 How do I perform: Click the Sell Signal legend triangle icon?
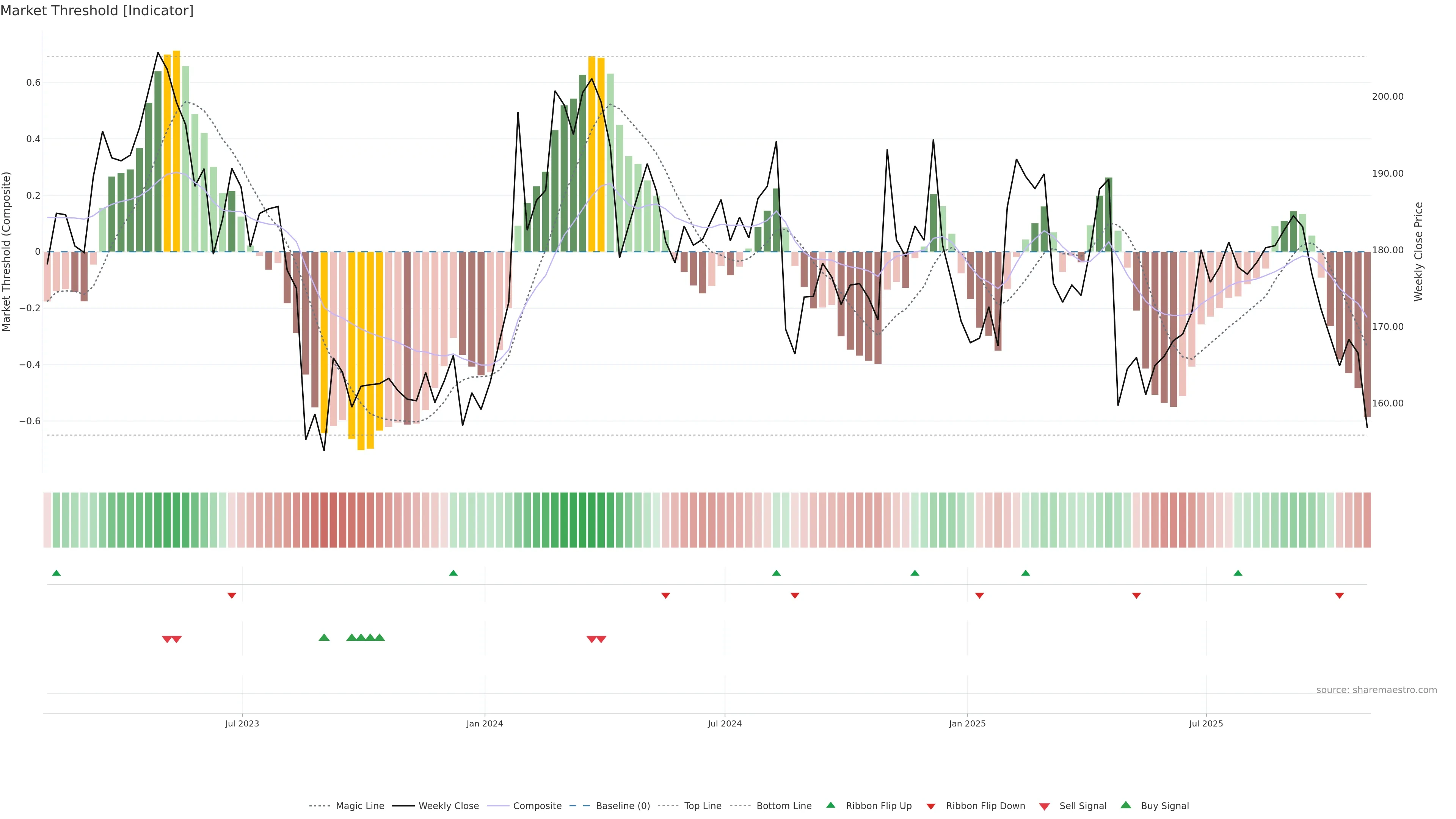(1044, 806)
